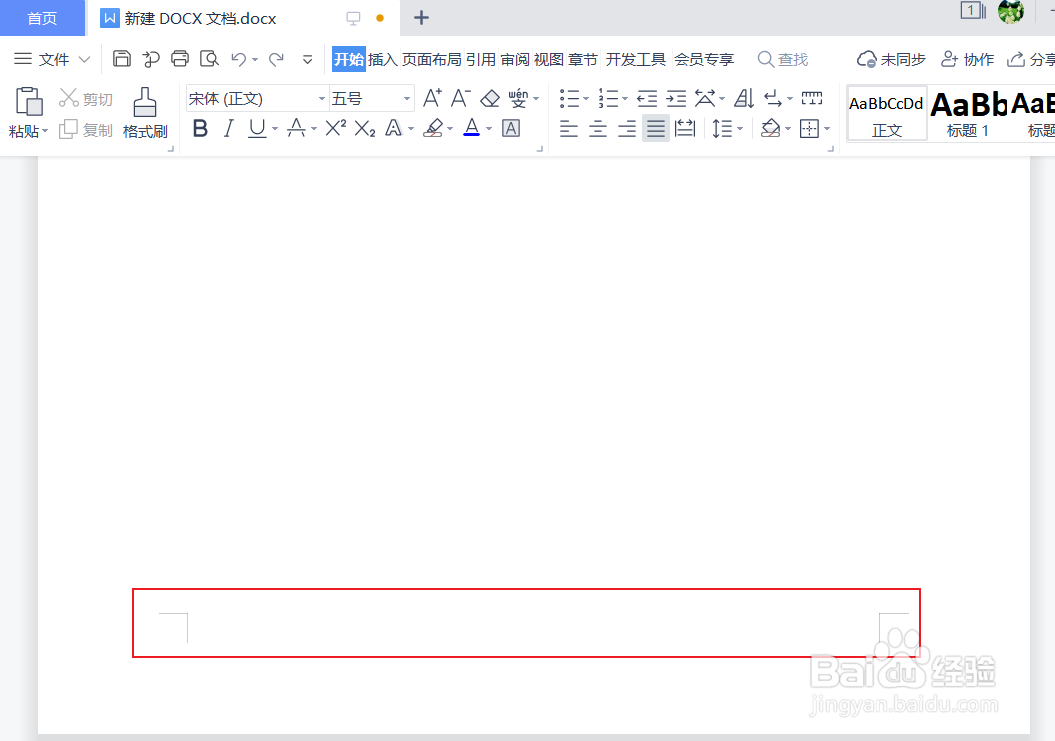This screenshot has width=1055, height=741.
Task: Apply blue font color A
Action: point(472,128)
